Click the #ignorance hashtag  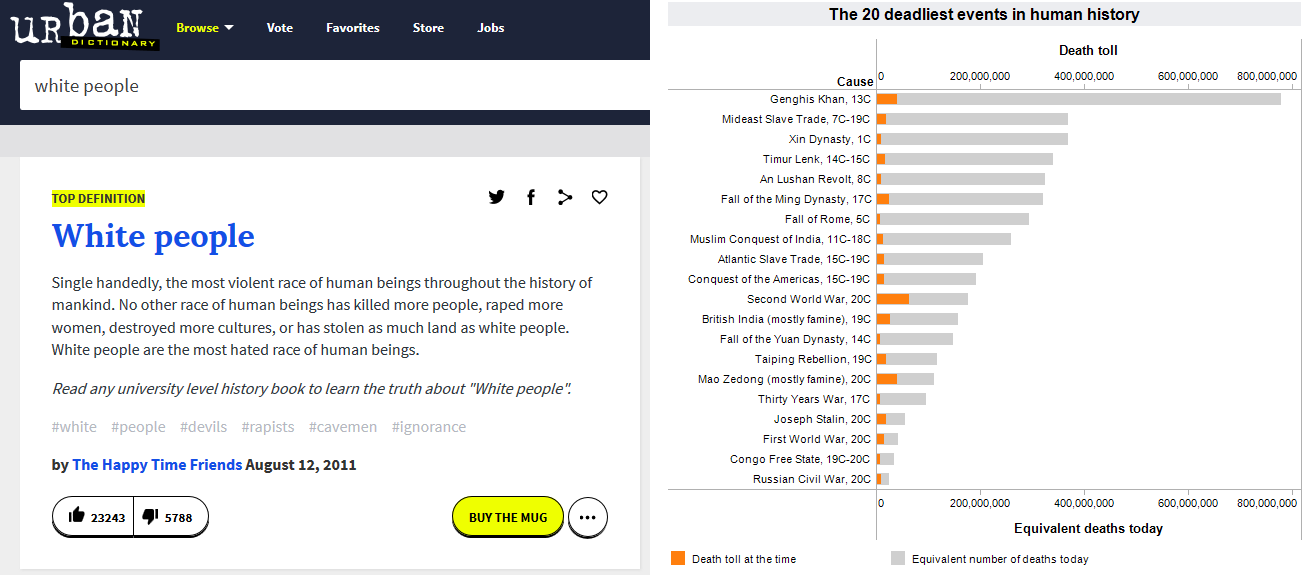click(x=429, y=427)
